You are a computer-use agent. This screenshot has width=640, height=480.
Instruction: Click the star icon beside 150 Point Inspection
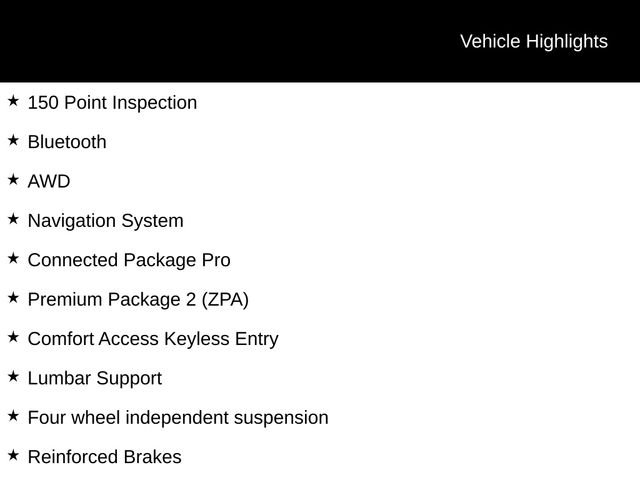tap(13, 101)
